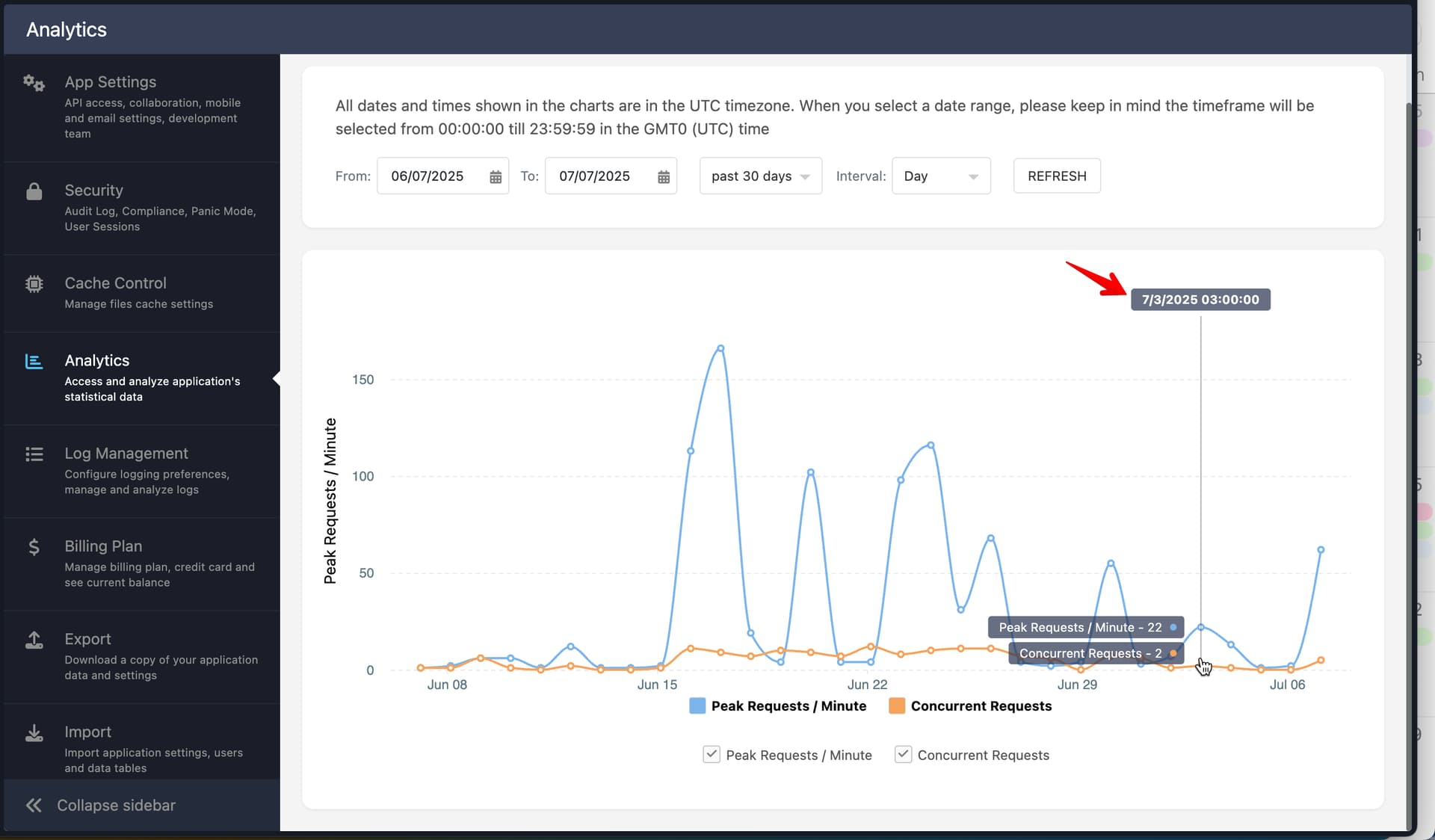Click the From date input field
This screenshot has width=1435, height=840.
[x=430, y=176]
